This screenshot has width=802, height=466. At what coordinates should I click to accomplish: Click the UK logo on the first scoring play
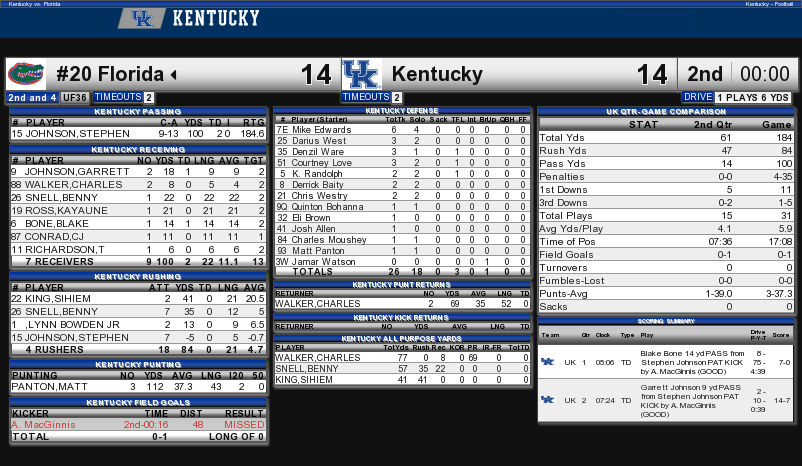(x=547, y=361)
